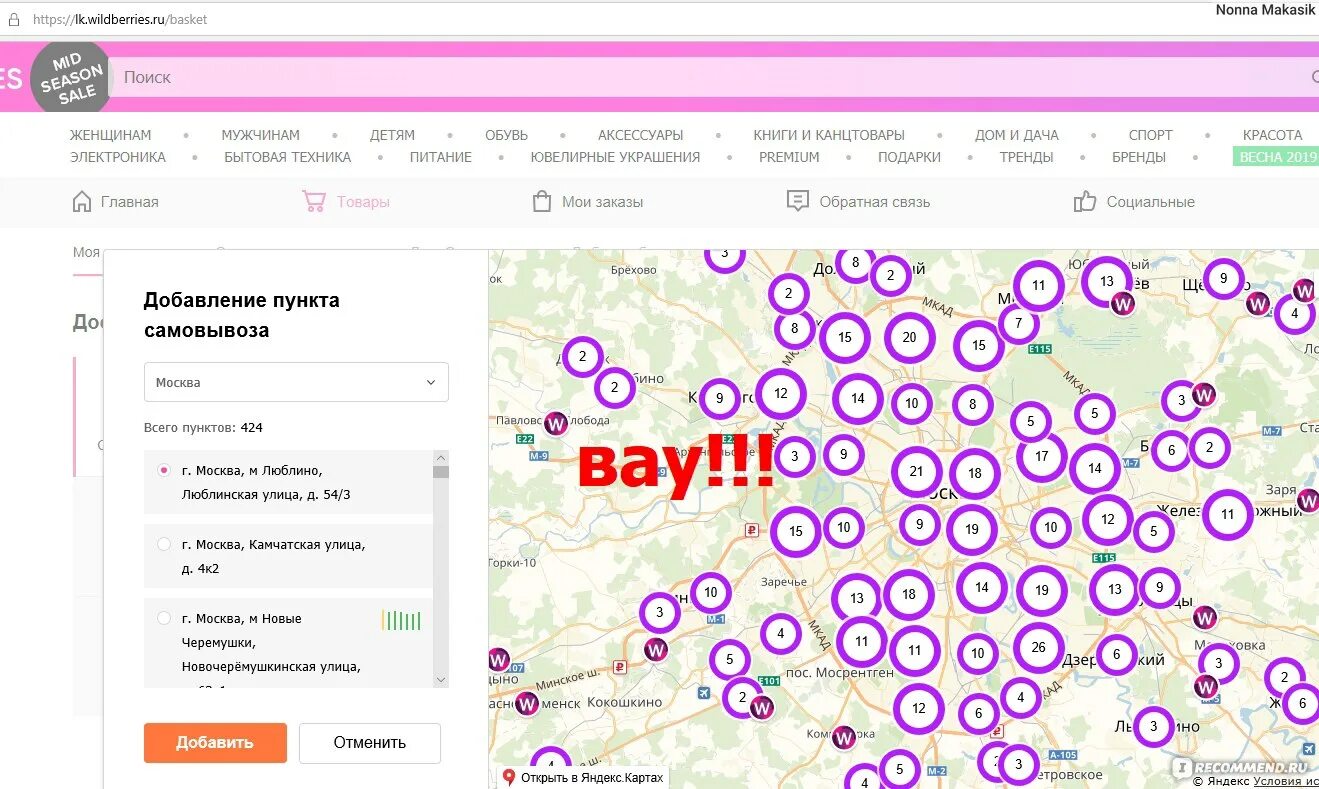Viewport: 1319px width, 789px height.
Task: Open the КРАСОТА category menu
Action: click(1272, 135)
